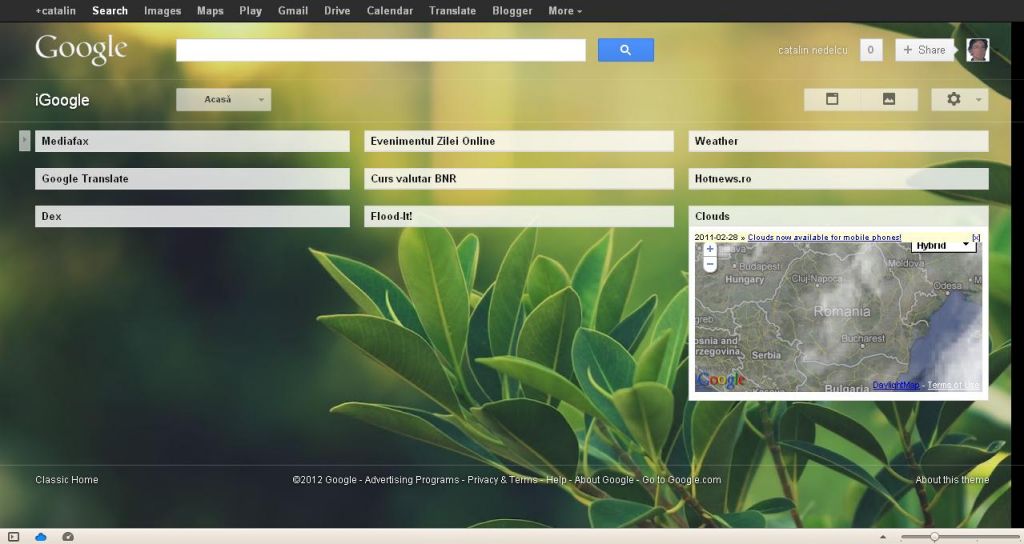Expand the left sidebar arrow beside Mediafax

pos(25,141)
